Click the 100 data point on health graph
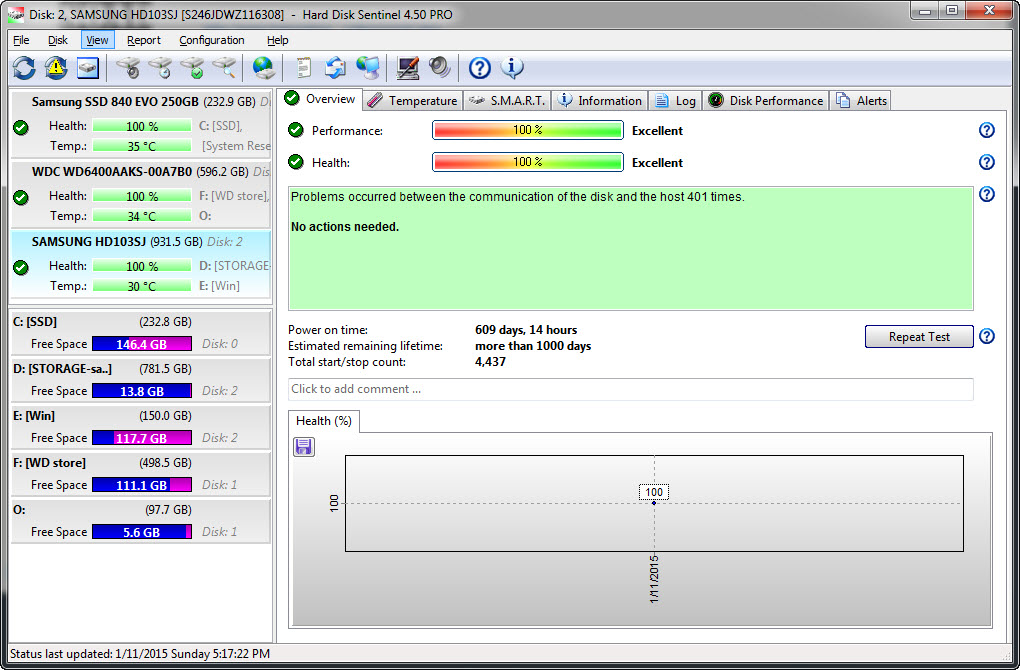This screenshot has height=670, width=1020. coord(654,503)
